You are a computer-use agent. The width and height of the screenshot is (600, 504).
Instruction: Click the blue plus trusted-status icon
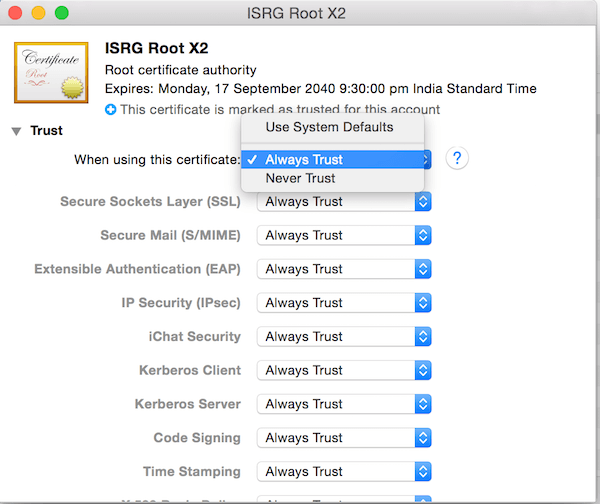point(110,109)
